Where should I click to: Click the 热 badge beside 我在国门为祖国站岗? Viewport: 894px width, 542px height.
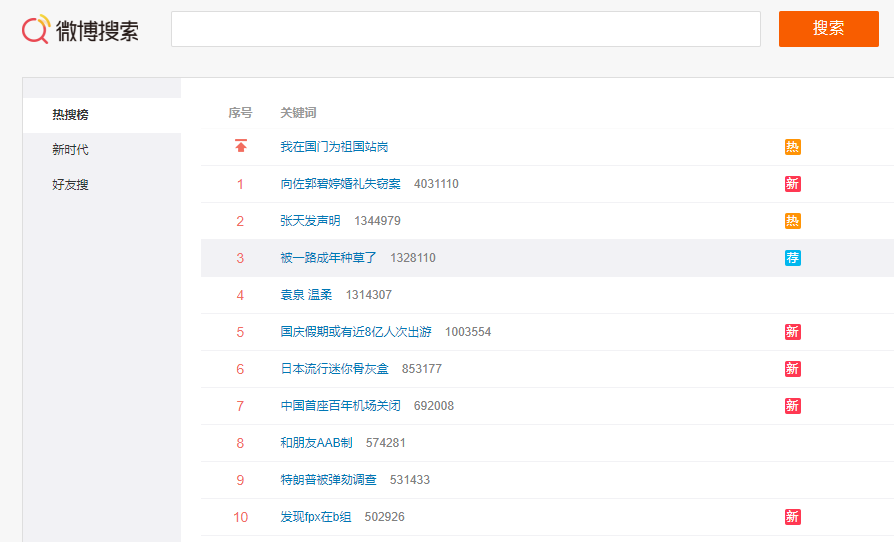793,147
